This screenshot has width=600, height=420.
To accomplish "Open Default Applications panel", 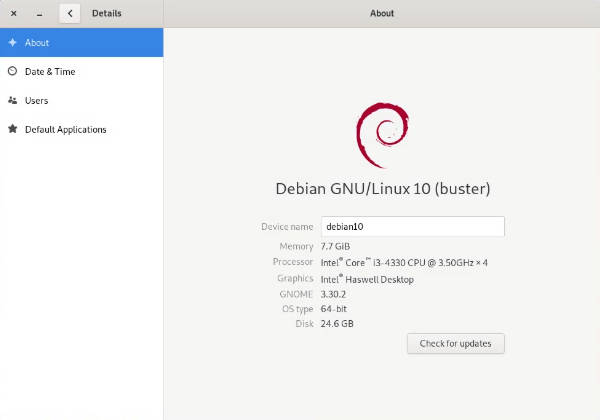I will click(x=82, y=129).
